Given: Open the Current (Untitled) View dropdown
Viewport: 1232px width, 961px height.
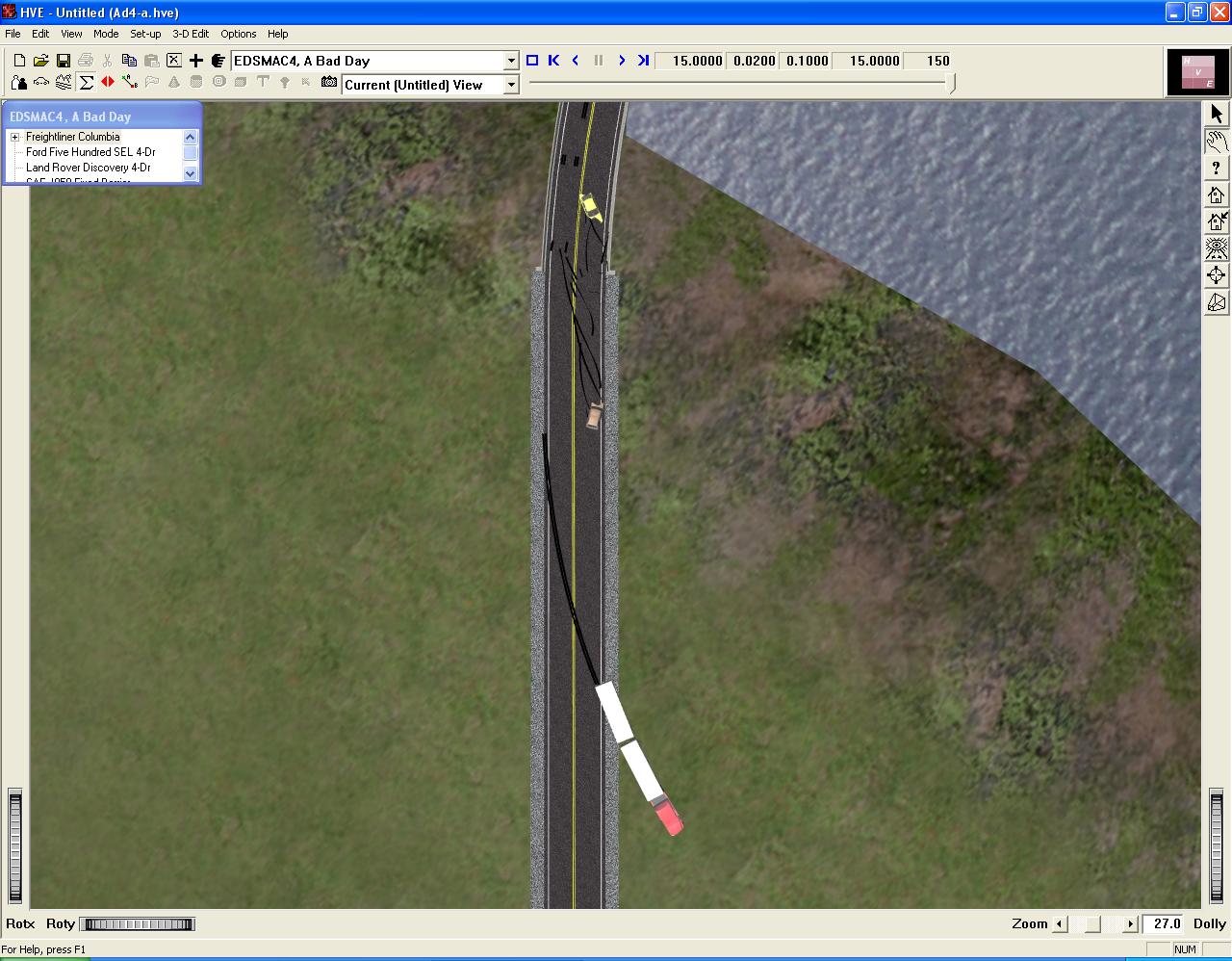Looking at the screenshot, I should [511, 85].
